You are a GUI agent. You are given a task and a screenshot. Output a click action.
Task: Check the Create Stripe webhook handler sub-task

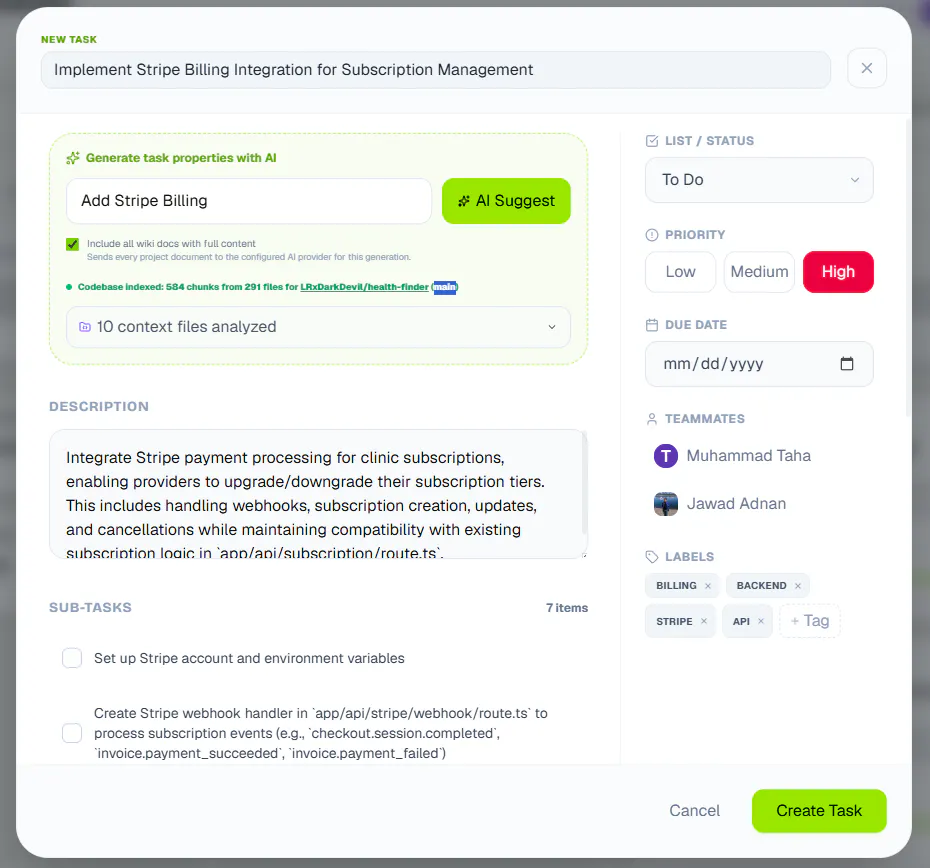[72, 733]
